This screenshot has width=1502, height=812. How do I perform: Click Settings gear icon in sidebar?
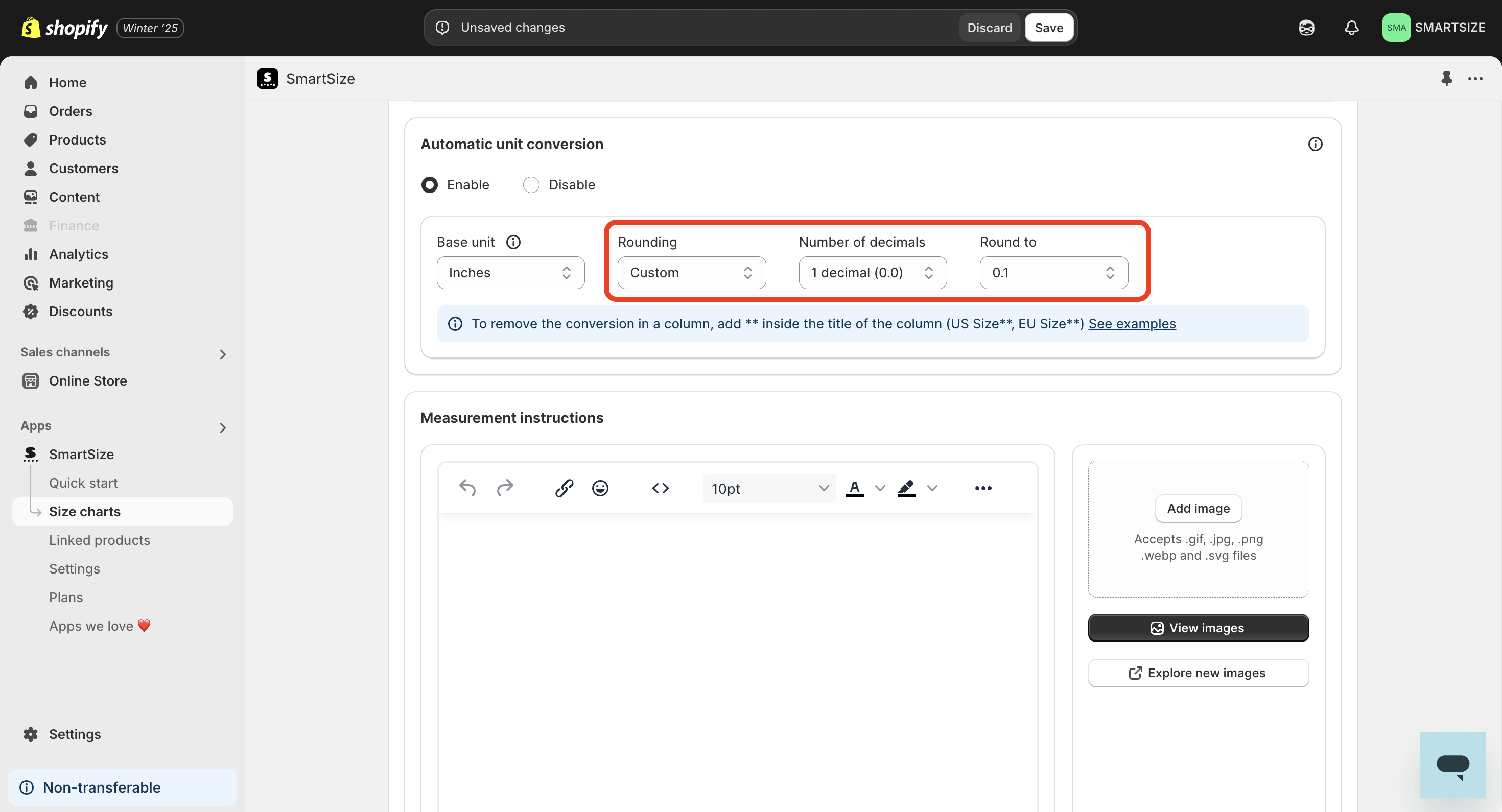[31, 734]
